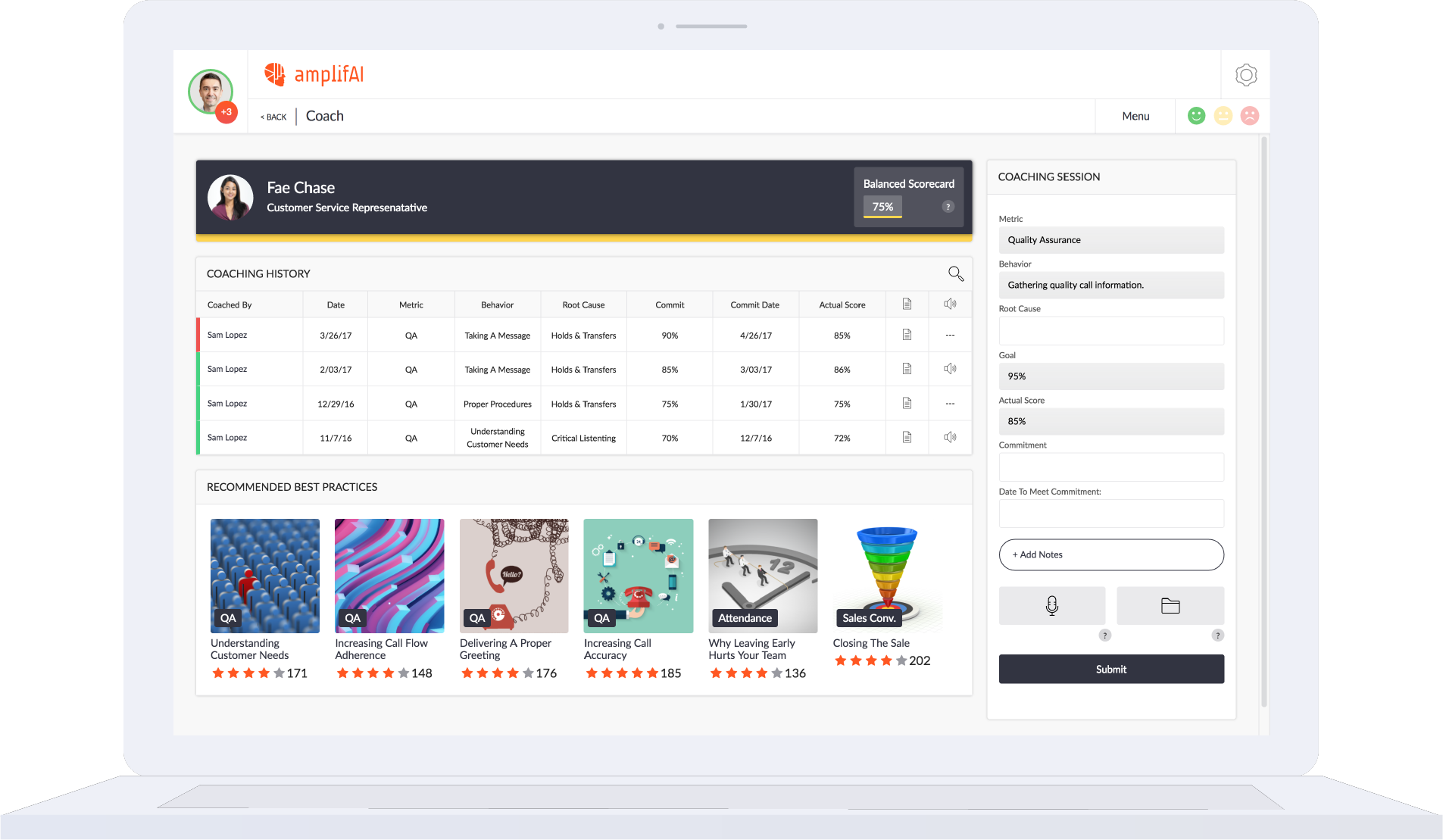Click the audio column header icon
The width and height of the screenshot is (1443, 840).
click(x=950, y=304)
